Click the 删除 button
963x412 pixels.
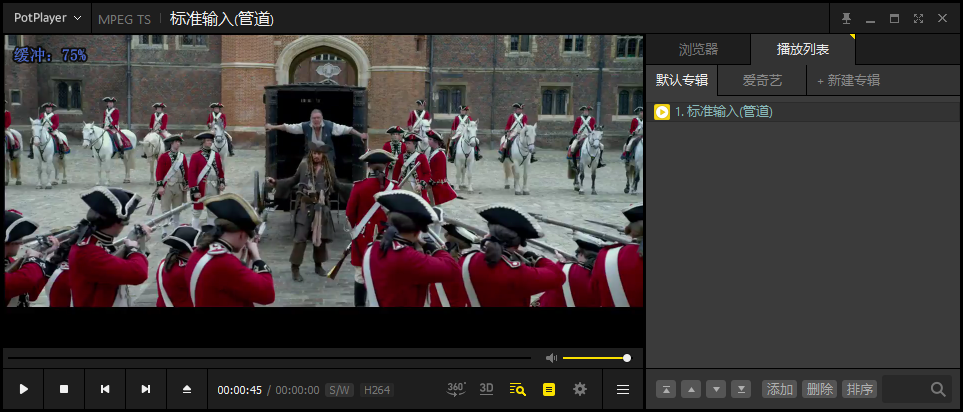[819, 389]
